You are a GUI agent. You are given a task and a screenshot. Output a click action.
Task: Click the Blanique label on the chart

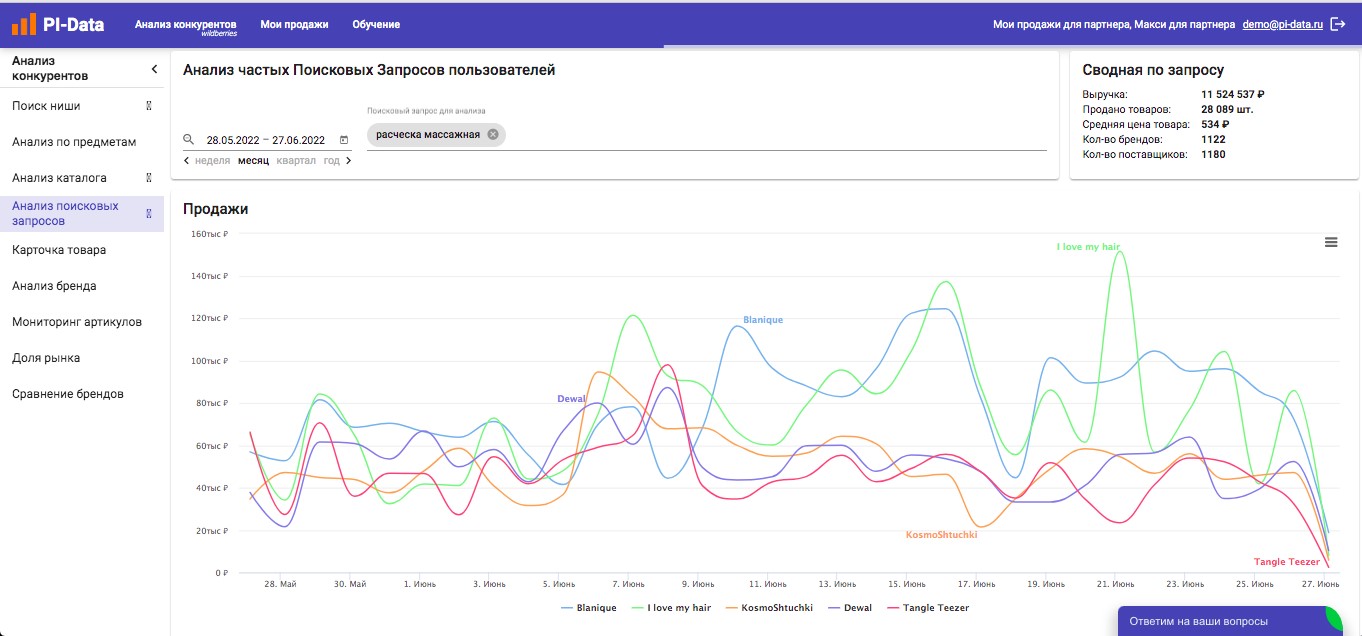[x=763, y=320]
